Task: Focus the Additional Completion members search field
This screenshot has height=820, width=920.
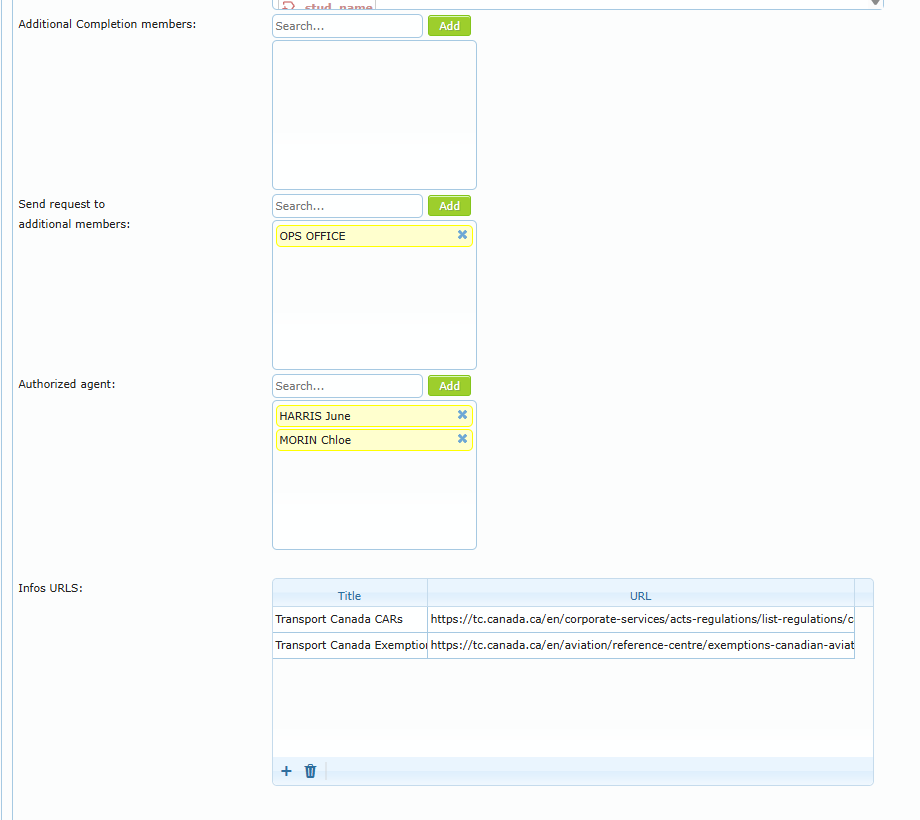Action: 347,26
